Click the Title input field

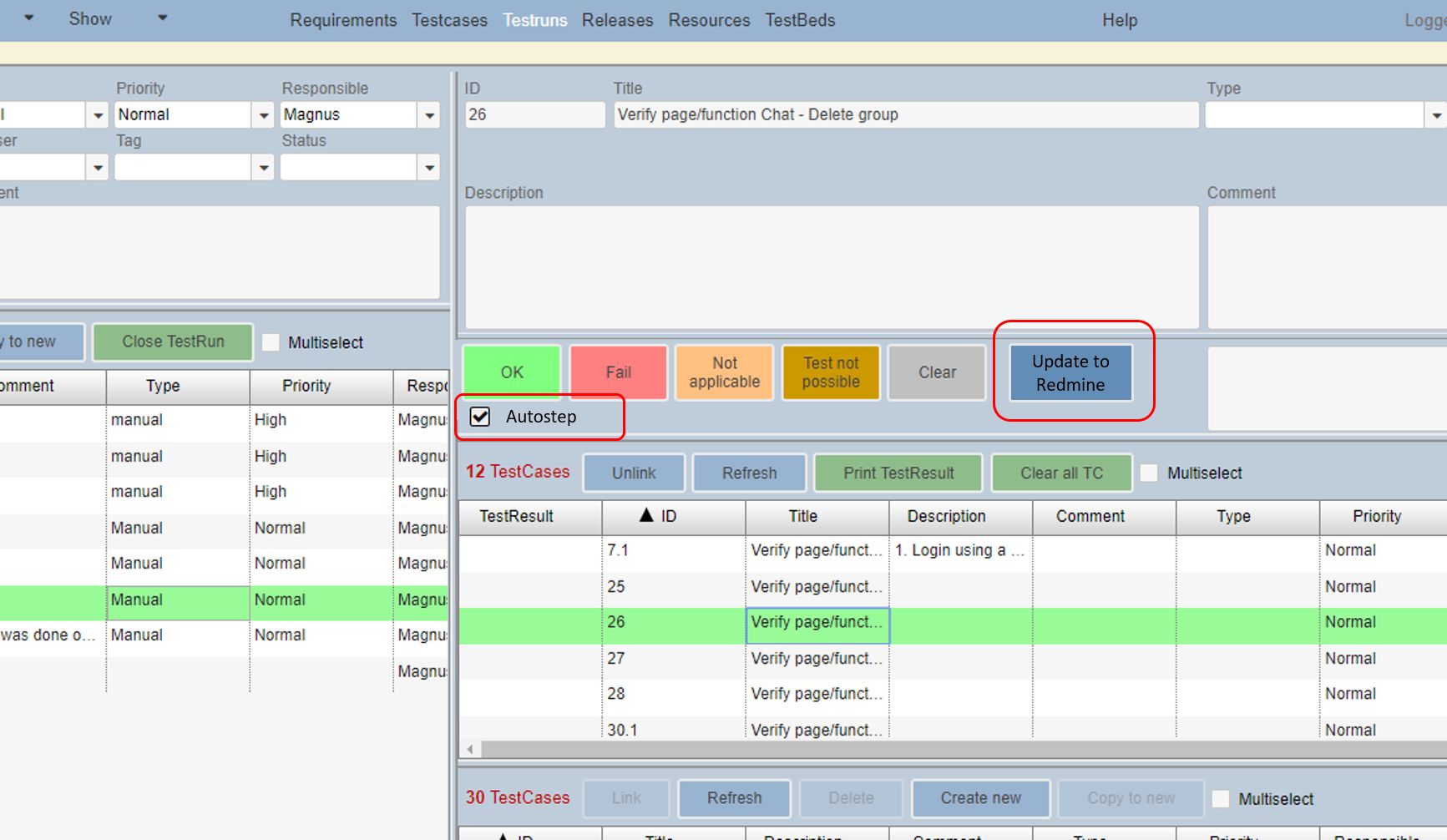(905, 114)
